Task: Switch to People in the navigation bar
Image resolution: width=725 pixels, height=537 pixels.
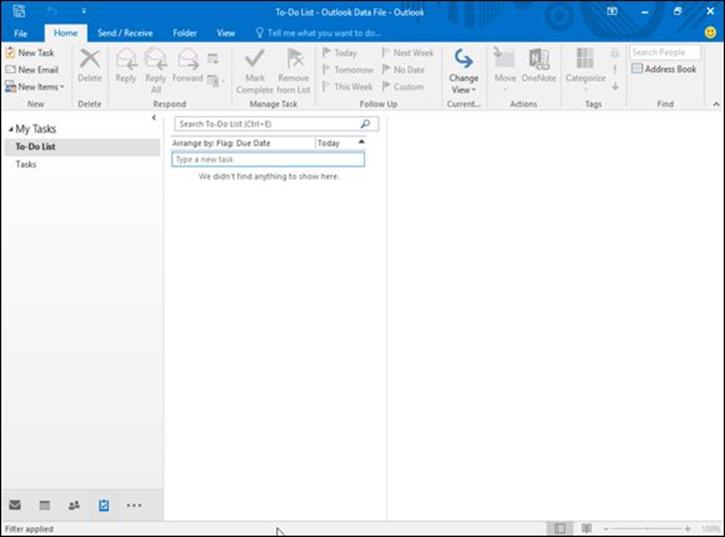Action: click(x=74, y=505)
